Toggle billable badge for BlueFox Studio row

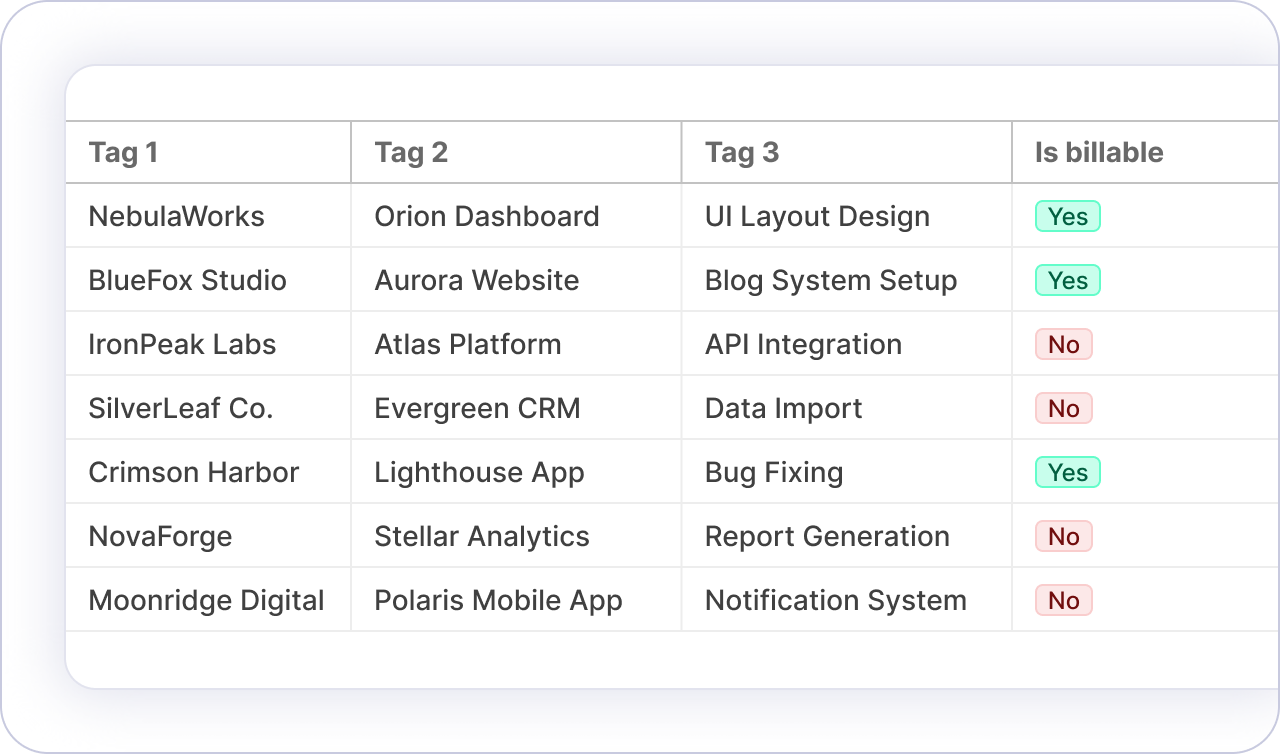(1068, 281)
